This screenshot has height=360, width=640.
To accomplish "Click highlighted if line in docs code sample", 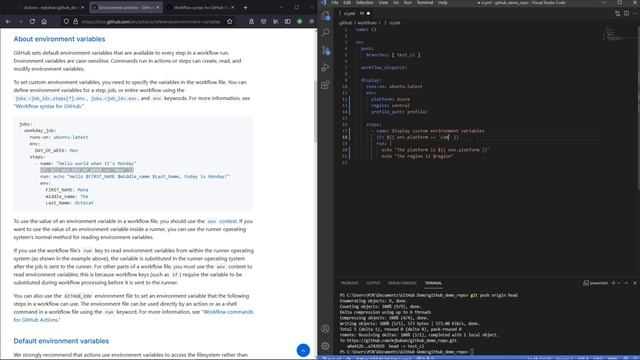I will (87, 170).
